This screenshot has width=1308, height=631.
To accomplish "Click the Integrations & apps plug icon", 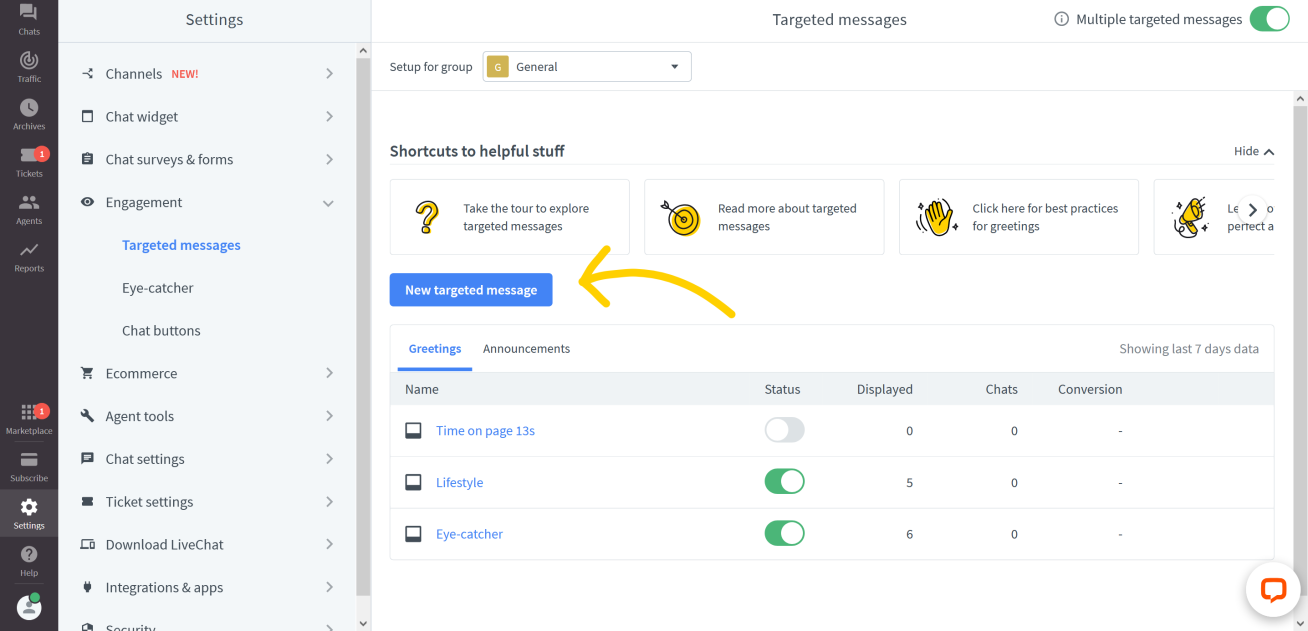I will 87,587.
